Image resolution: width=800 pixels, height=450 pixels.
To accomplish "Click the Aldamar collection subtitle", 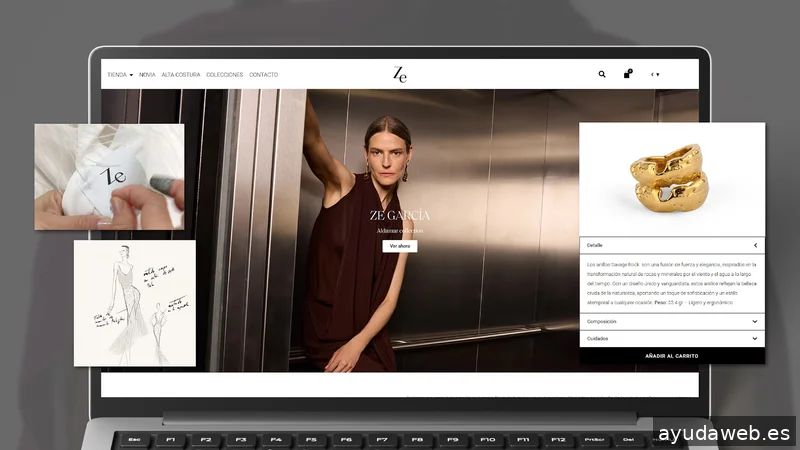I will (400, 231).
